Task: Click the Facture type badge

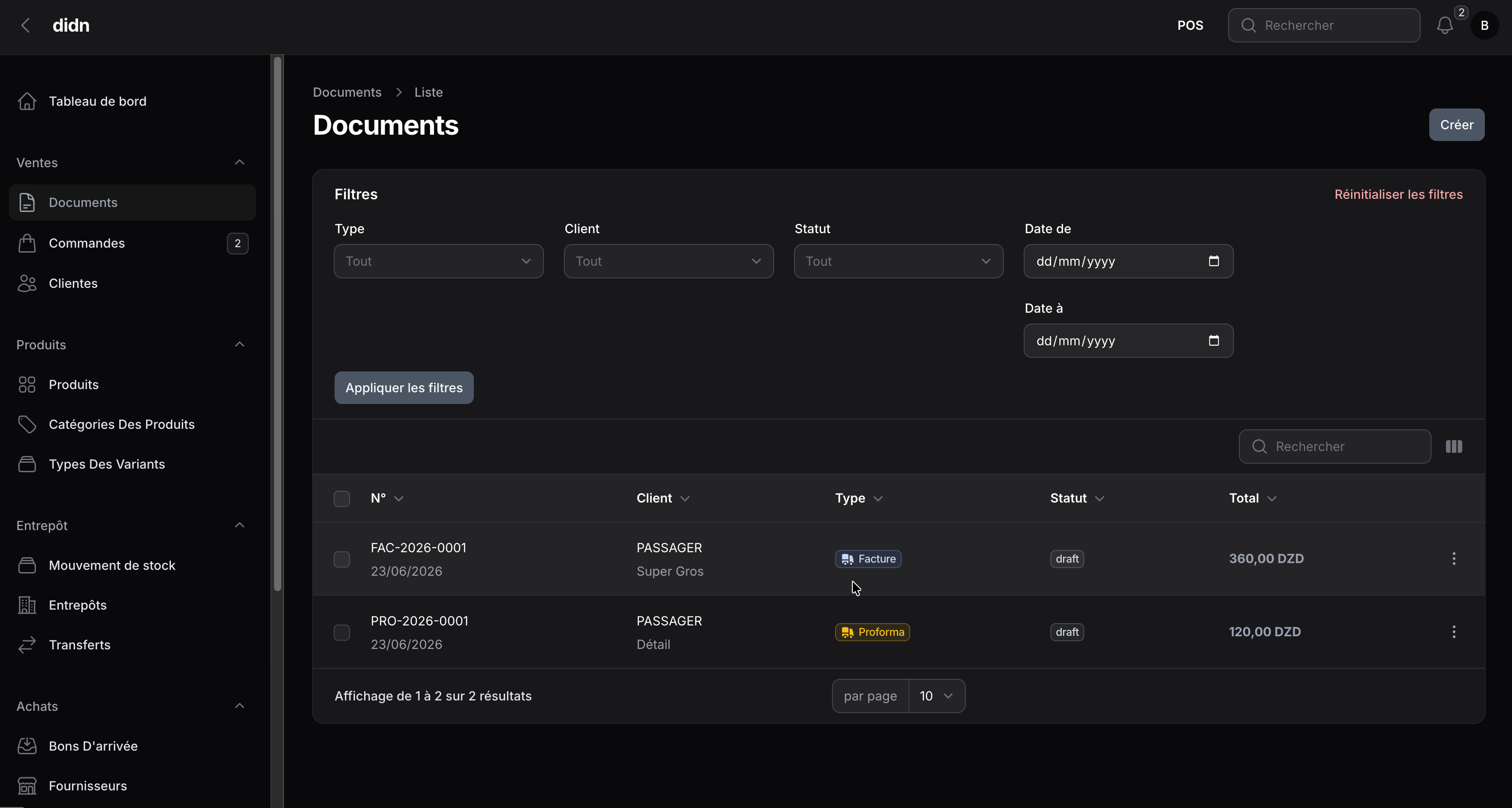Action: (x=868, y=559)
